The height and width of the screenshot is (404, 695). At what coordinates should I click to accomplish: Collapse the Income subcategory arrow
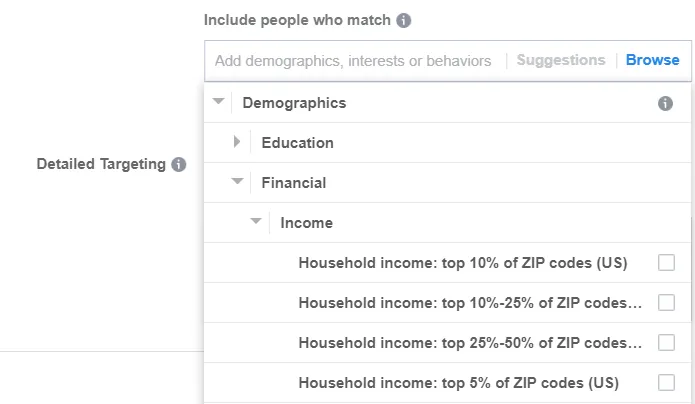click(x=256, y=222)
